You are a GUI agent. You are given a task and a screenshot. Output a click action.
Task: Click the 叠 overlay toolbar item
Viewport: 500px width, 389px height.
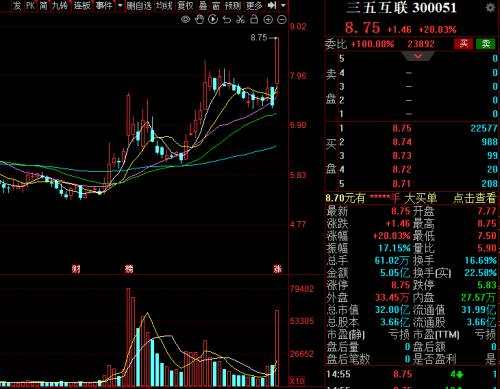coord(203,5)
